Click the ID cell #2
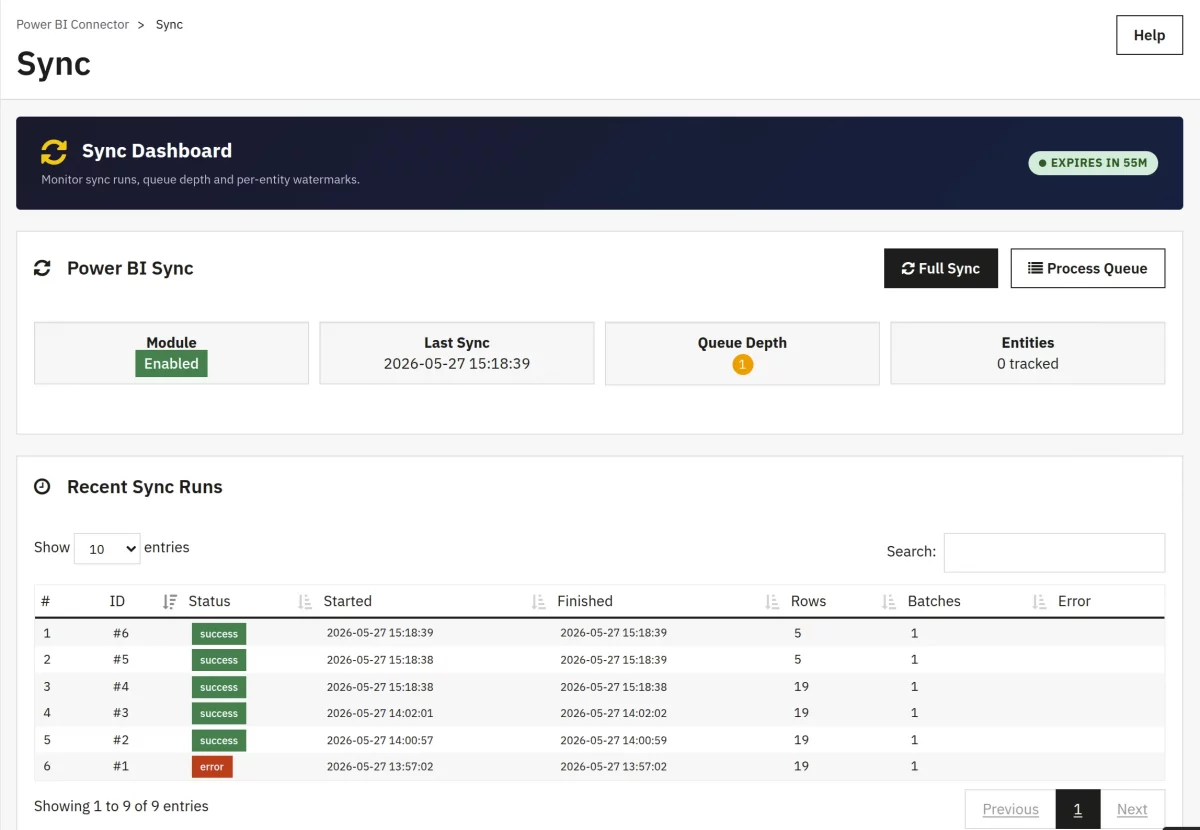The image size is (1200, 830). (121, 740)
